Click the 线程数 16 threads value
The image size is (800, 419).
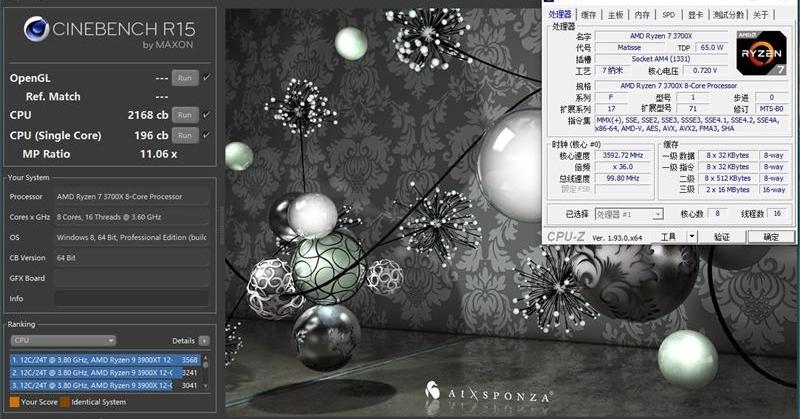pos(777,214)
